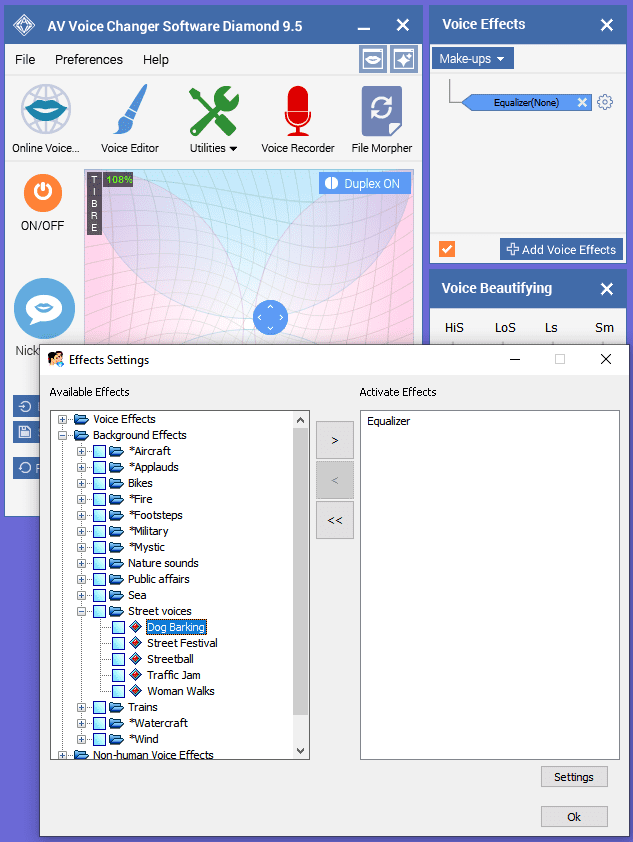Image resolution: width=633 pixels, height=842 pixels.
Task: Open the File Morpher icon
Action: (x=382, y=111)
